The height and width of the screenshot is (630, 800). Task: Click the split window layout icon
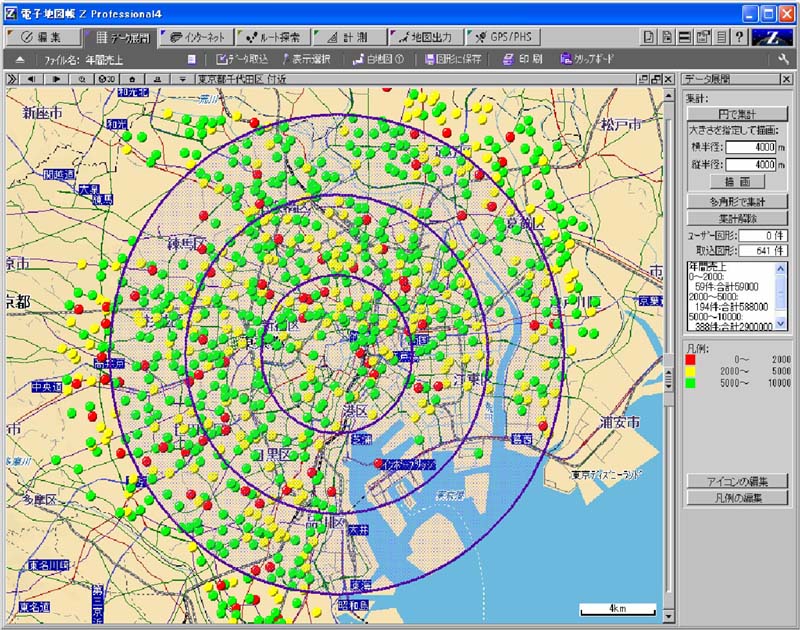tap(685, 37)
